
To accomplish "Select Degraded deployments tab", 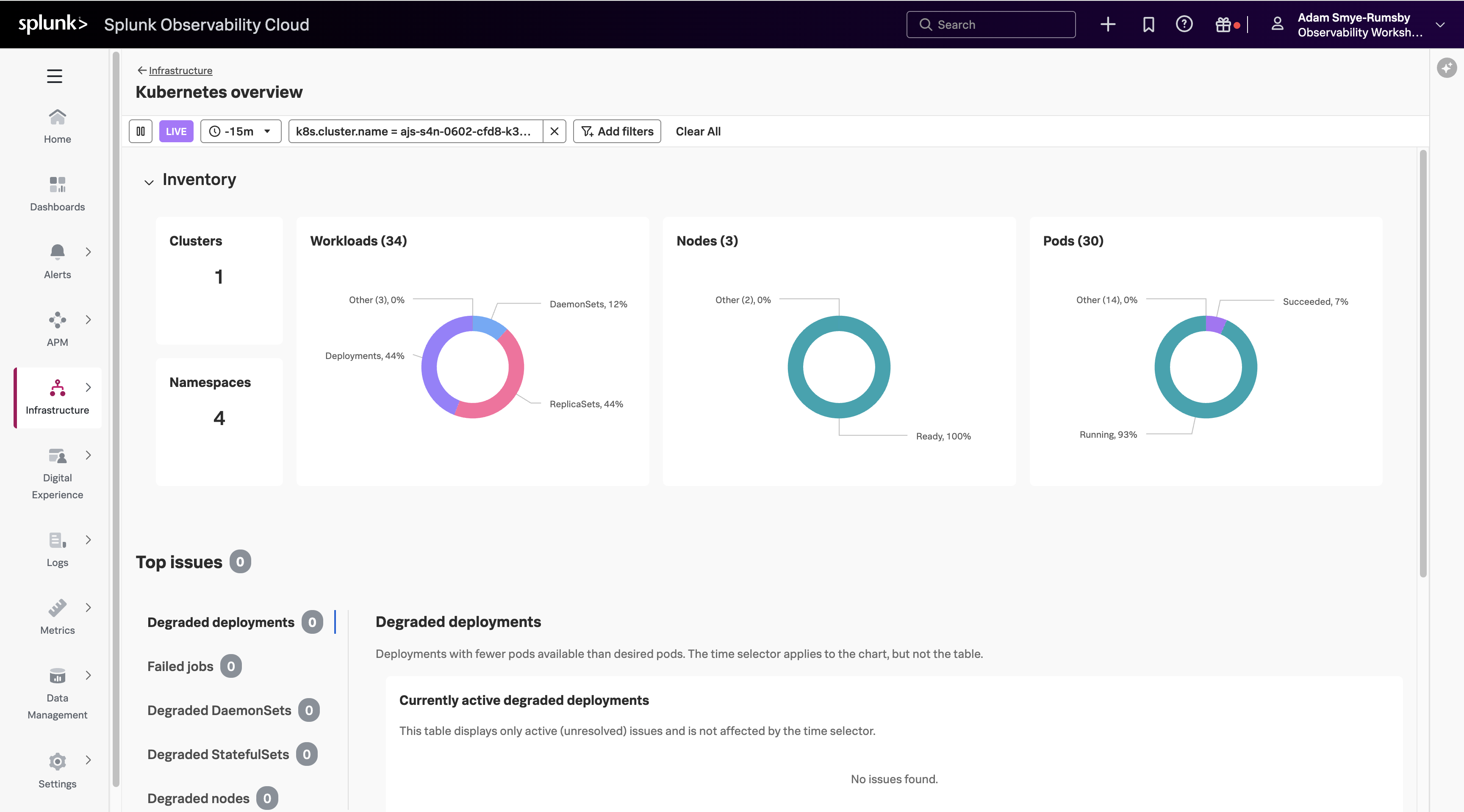I will [235, 622].
